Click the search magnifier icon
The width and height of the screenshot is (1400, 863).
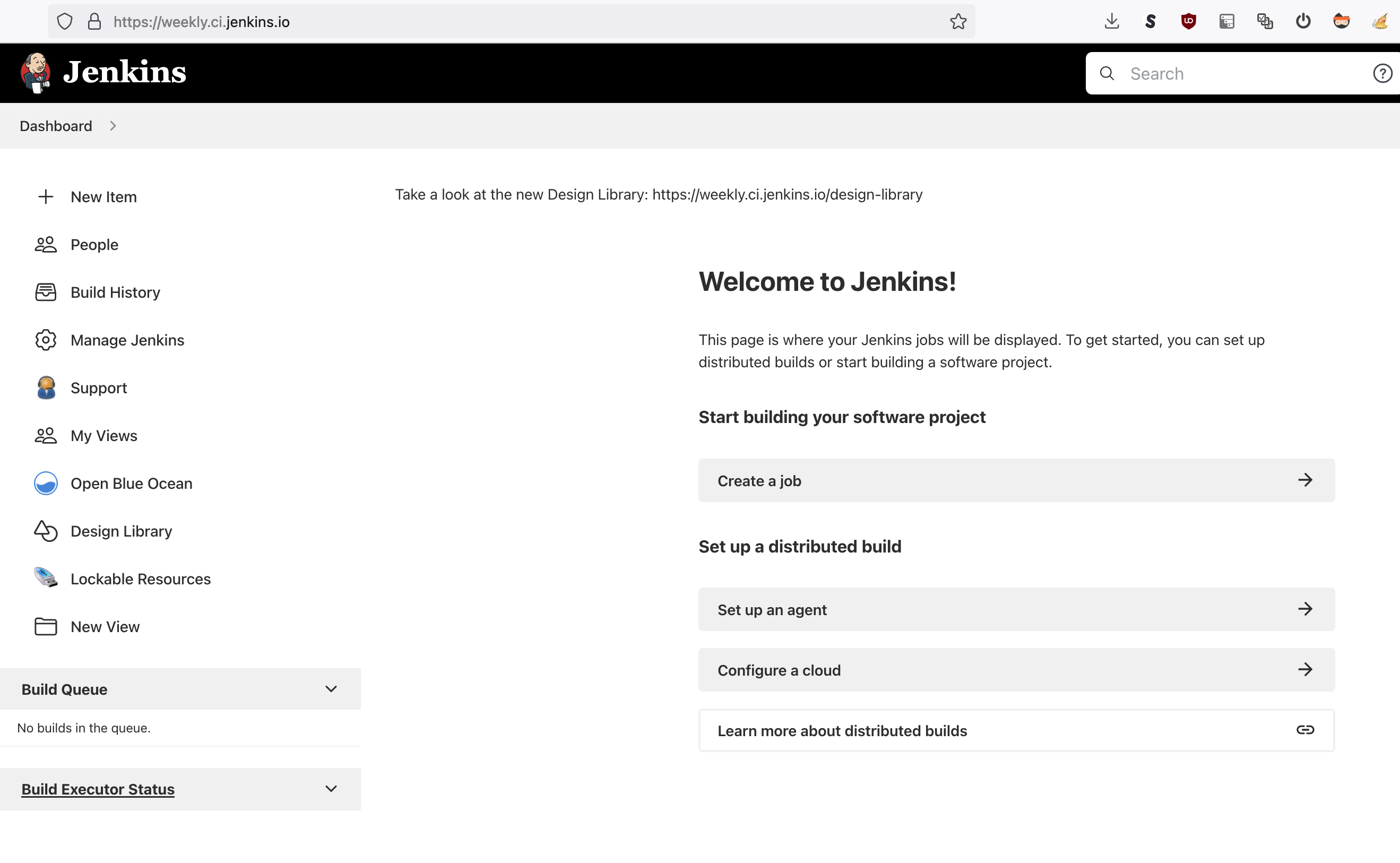(x=1107, y=74)
